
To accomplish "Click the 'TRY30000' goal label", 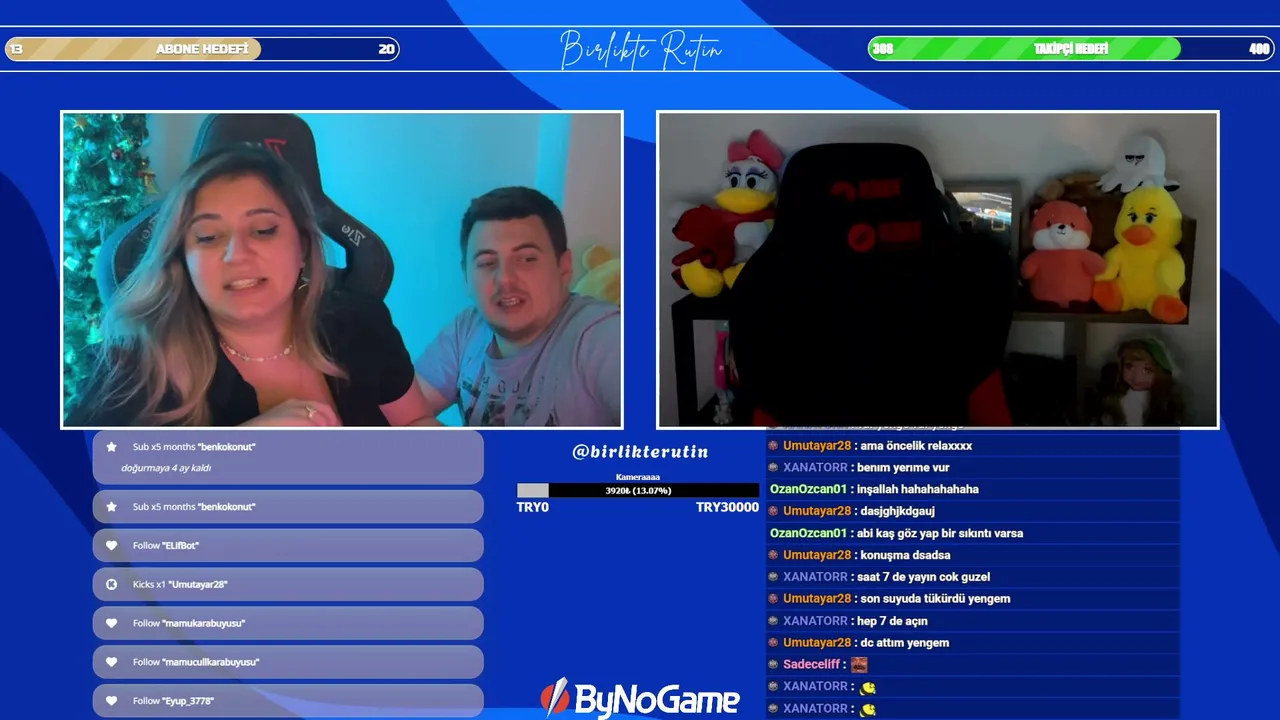I will coord(727,507).
